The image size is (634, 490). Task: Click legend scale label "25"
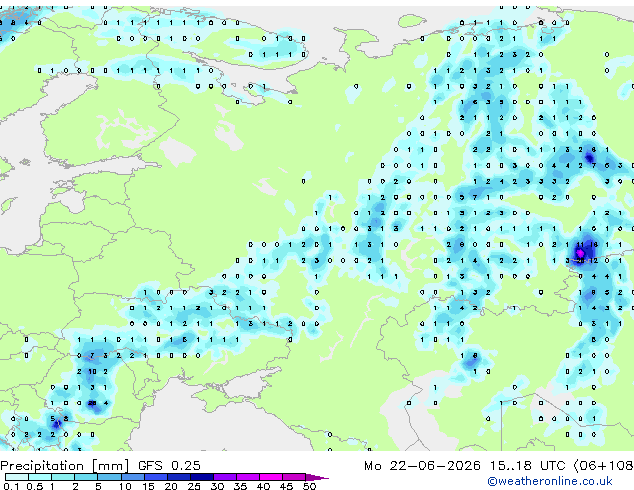(x=194, y=486)
